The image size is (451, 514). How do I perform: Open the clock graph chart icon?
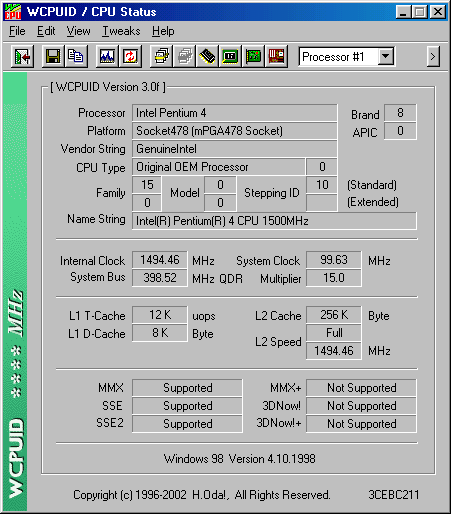[107, 57]
